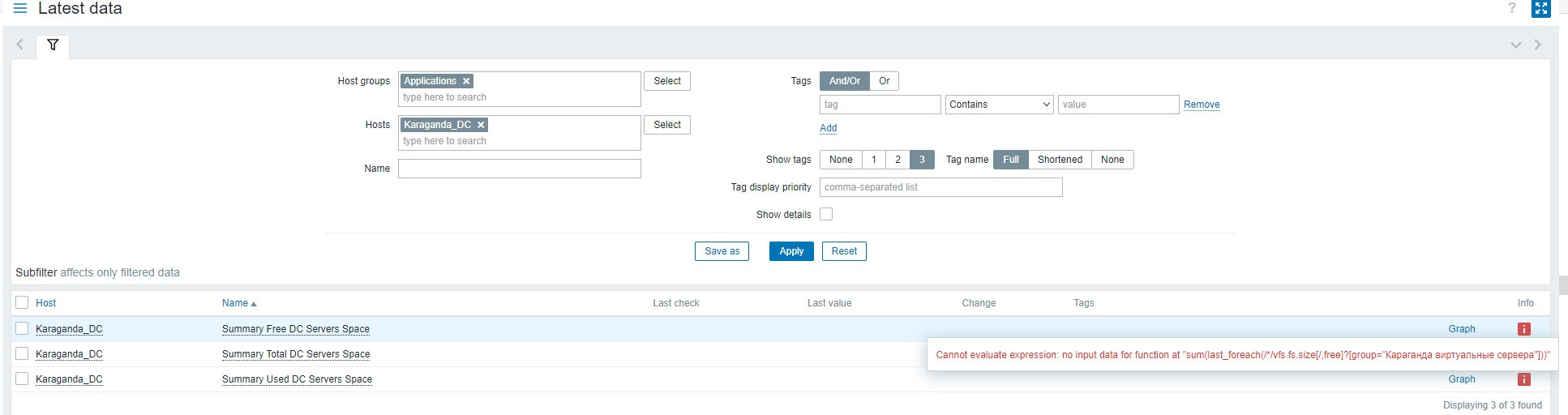Open error info icon for Summary Used row
Image resolution: width=1568 pixels, height=415 pixels.
pyautogui.click(x=1523, y=379)
